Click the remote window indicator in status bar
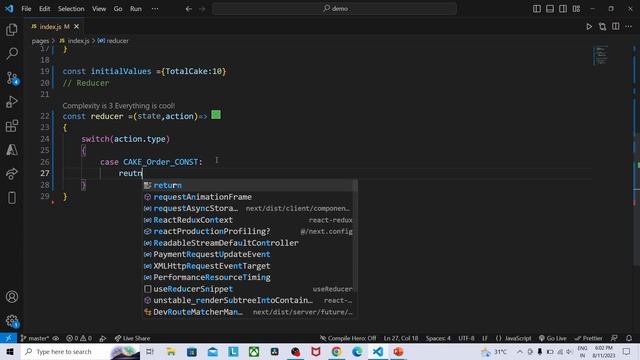The image size is (640, 360). click(x=8, y=338)
